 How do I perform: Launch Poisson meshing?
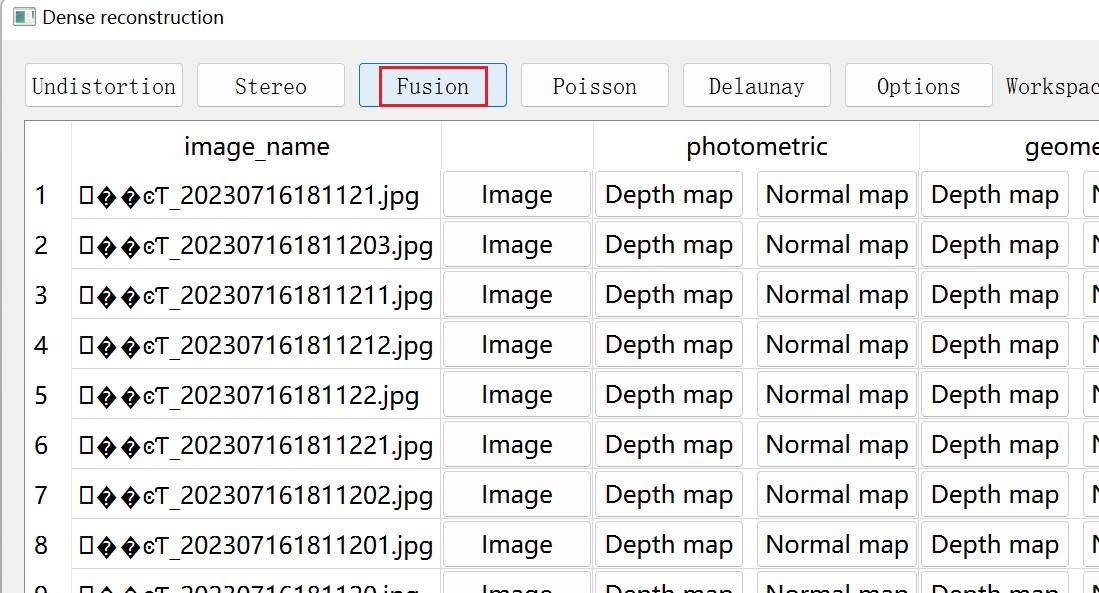click(x=594, y=86)
